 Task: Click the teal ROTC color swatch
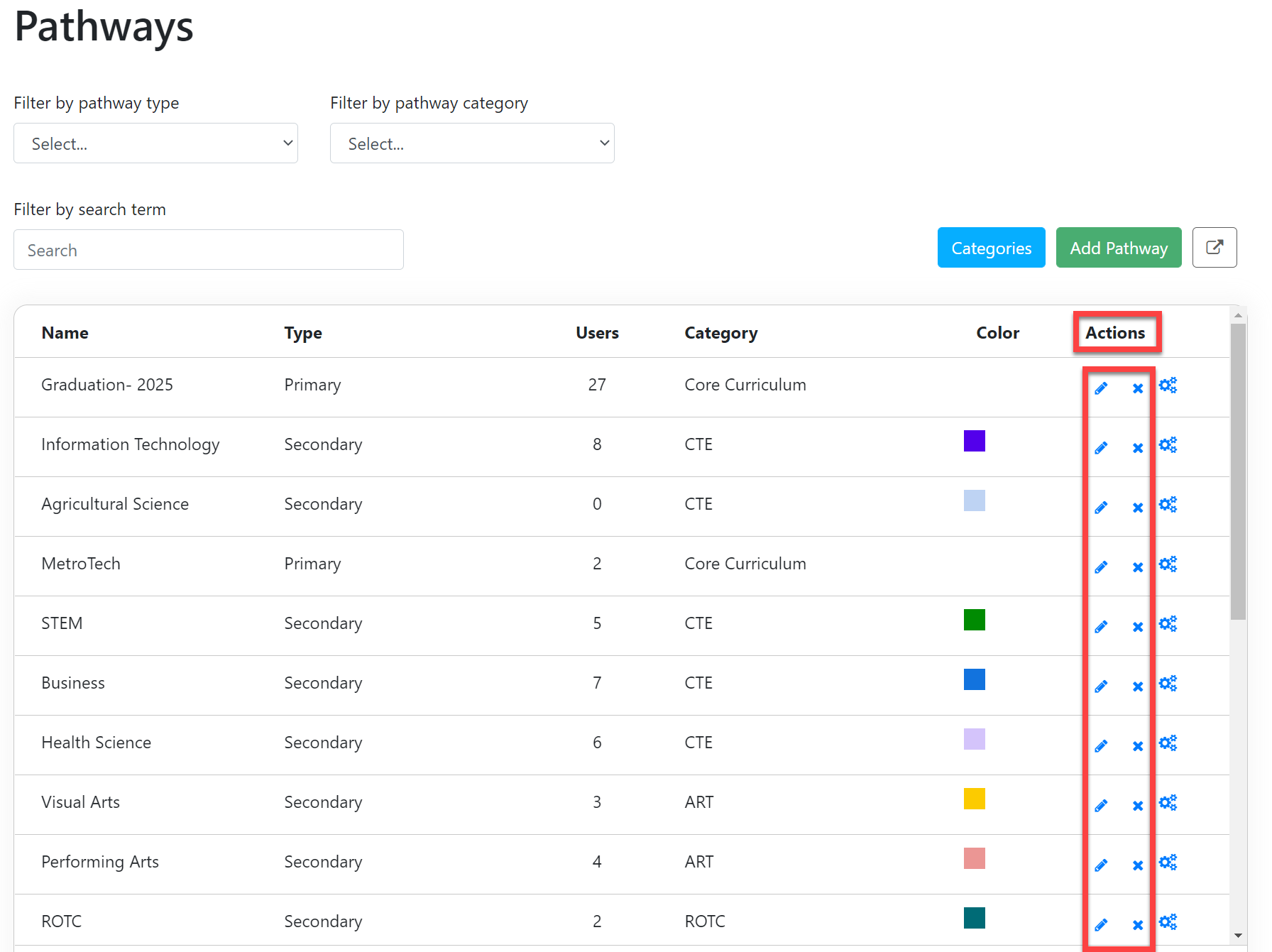(x=975, y=918)
